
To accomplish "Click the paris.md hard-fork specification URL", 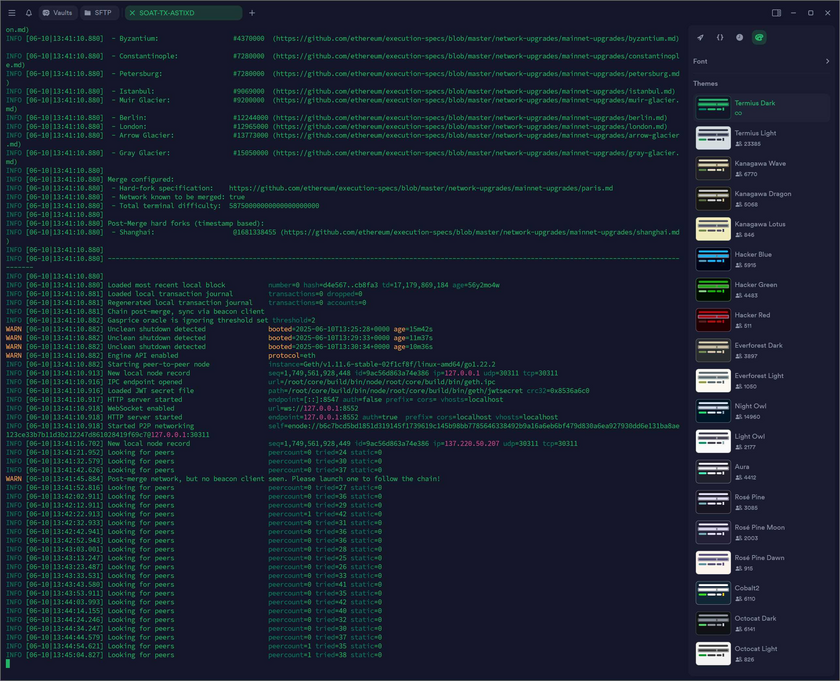I will pyautogui.click(x=421, y=188).
